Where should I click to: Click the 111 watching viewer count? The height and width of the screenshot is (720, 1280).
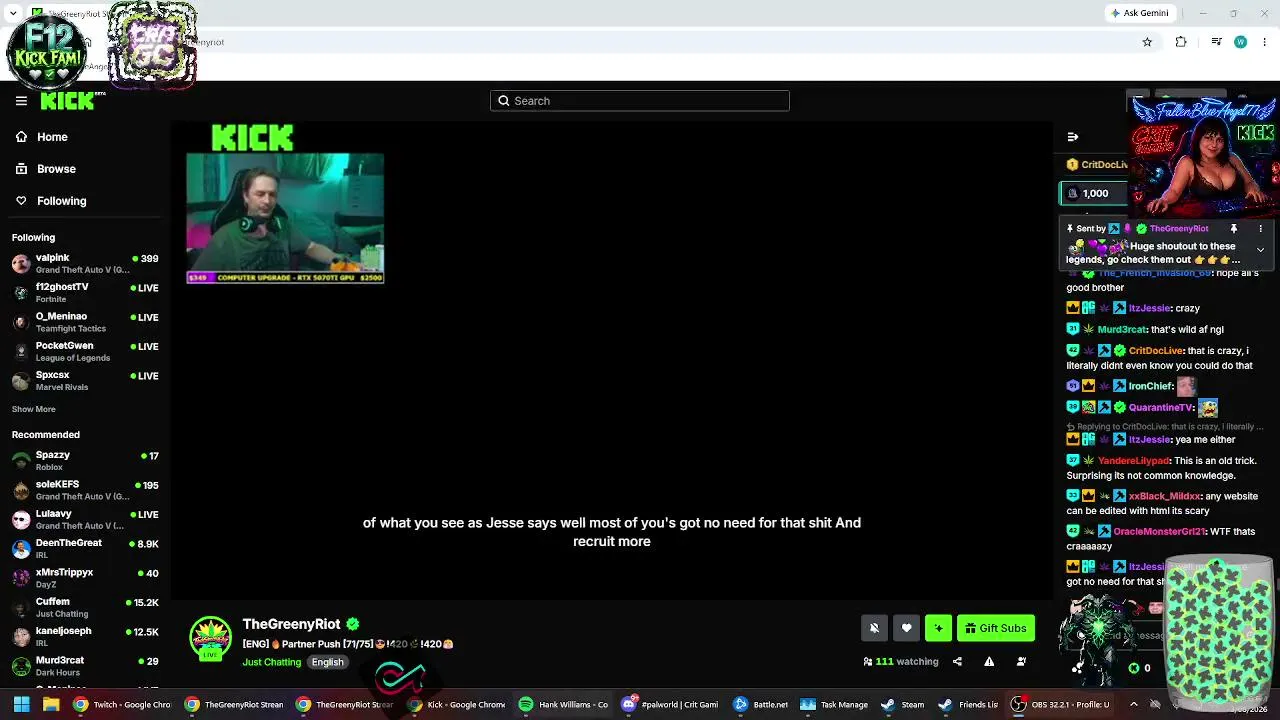coord(901,662)
